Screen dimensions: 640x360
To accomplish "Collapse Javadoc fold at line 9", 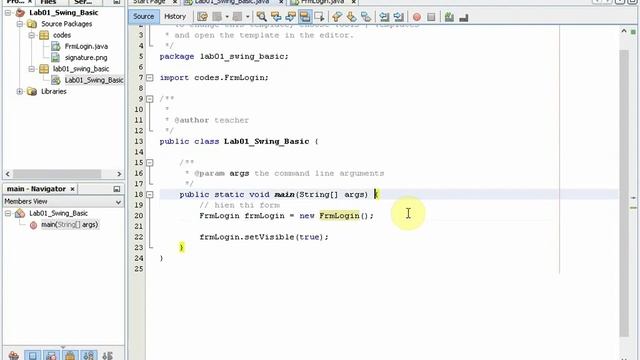I will [150, 99].
